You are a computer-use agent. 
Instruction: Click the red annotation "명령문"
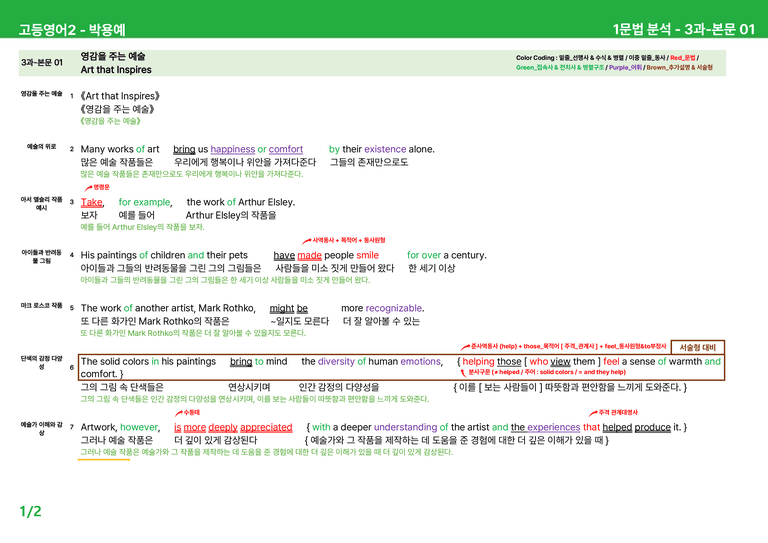[102, 187]
